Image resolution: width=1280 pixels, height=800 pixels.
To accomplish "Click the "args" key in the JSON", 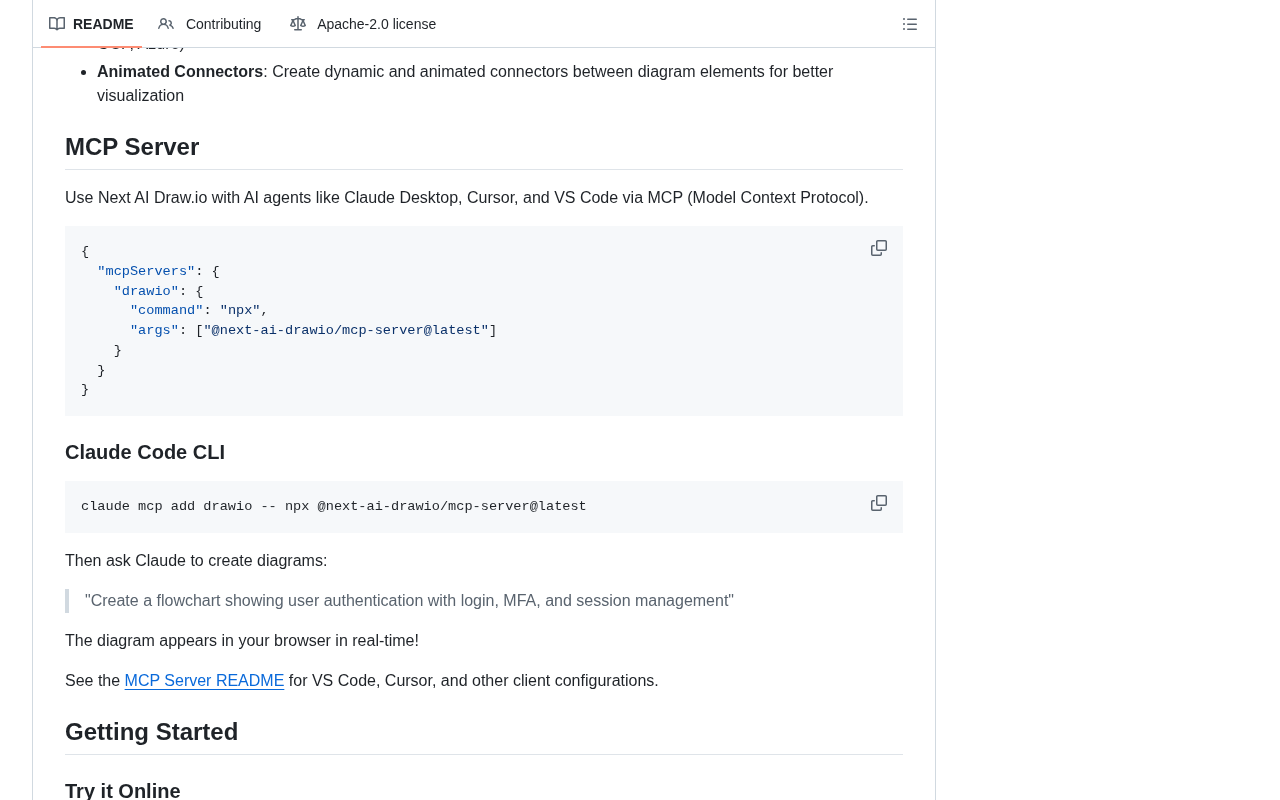I will pos(154,331).
